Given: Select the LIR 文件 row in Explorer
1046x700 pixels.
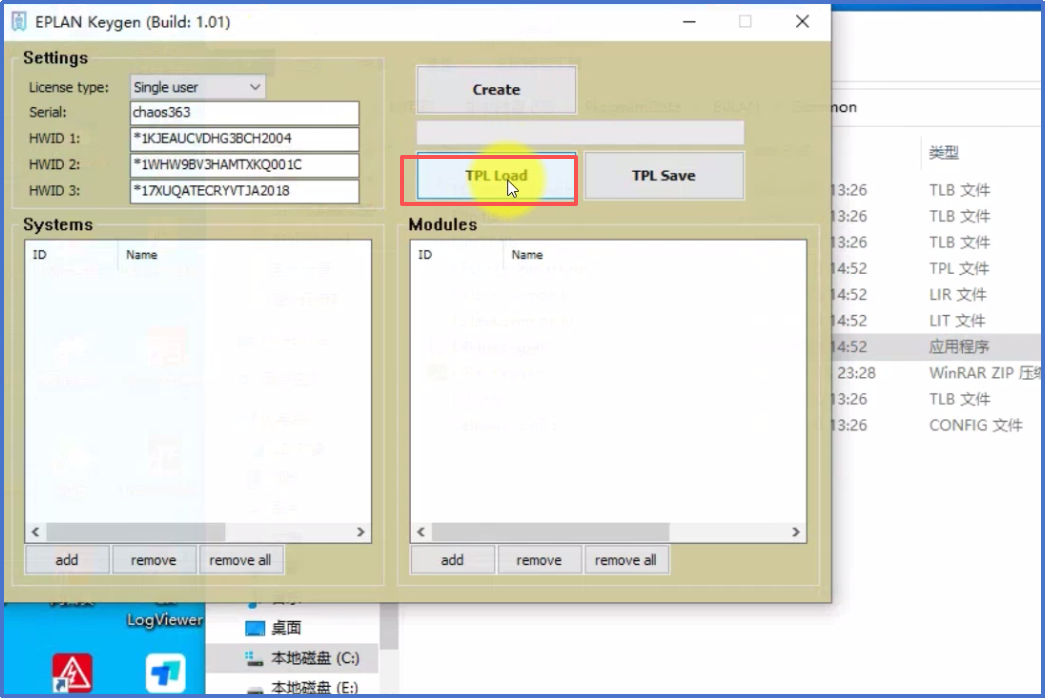Looking at the screenshot, I should pyautogui.click(x=937, y=295).
